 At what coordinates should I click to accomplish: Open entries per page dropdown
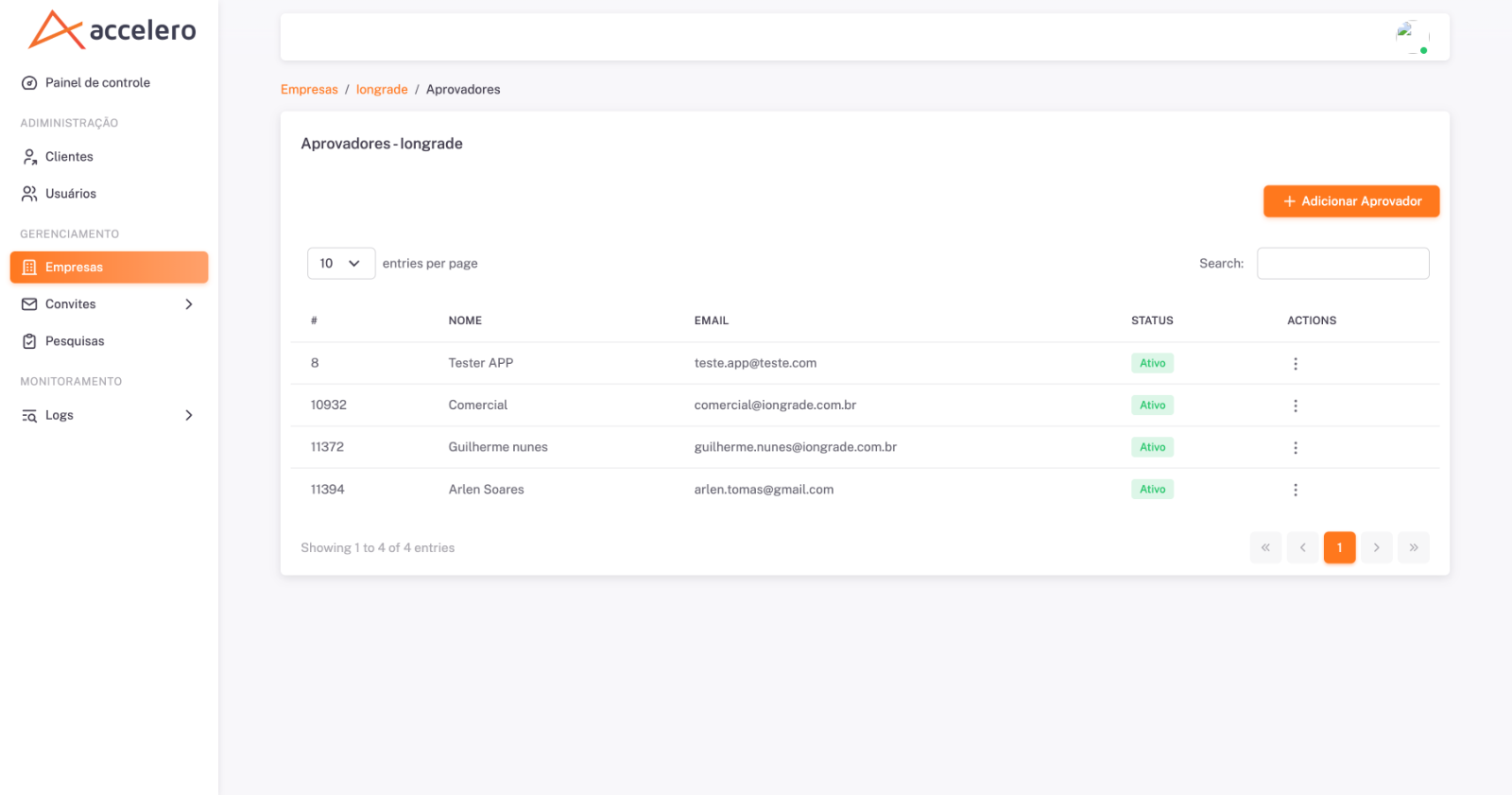click(341, 264)
